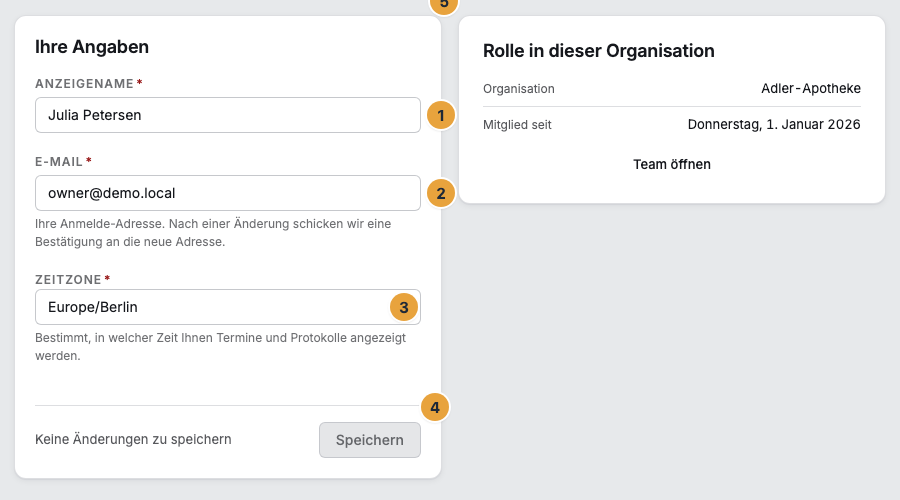Click the 'Ihre Angaben' heading
The width and height of the screenshot is (900, 500).
[x=92, y=46]
